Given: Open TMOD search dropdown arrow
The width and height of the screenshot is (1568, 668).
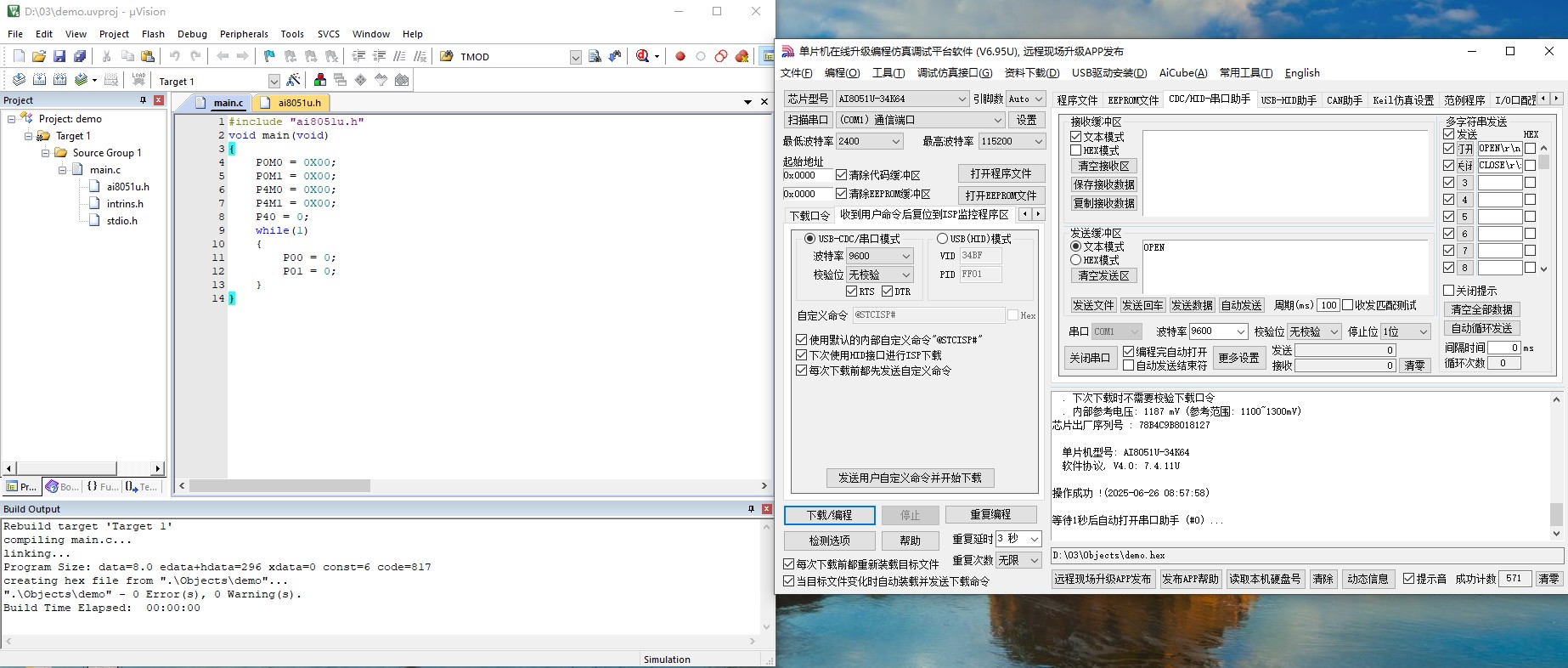Looking at the screenshot, I should coord(575,57).
